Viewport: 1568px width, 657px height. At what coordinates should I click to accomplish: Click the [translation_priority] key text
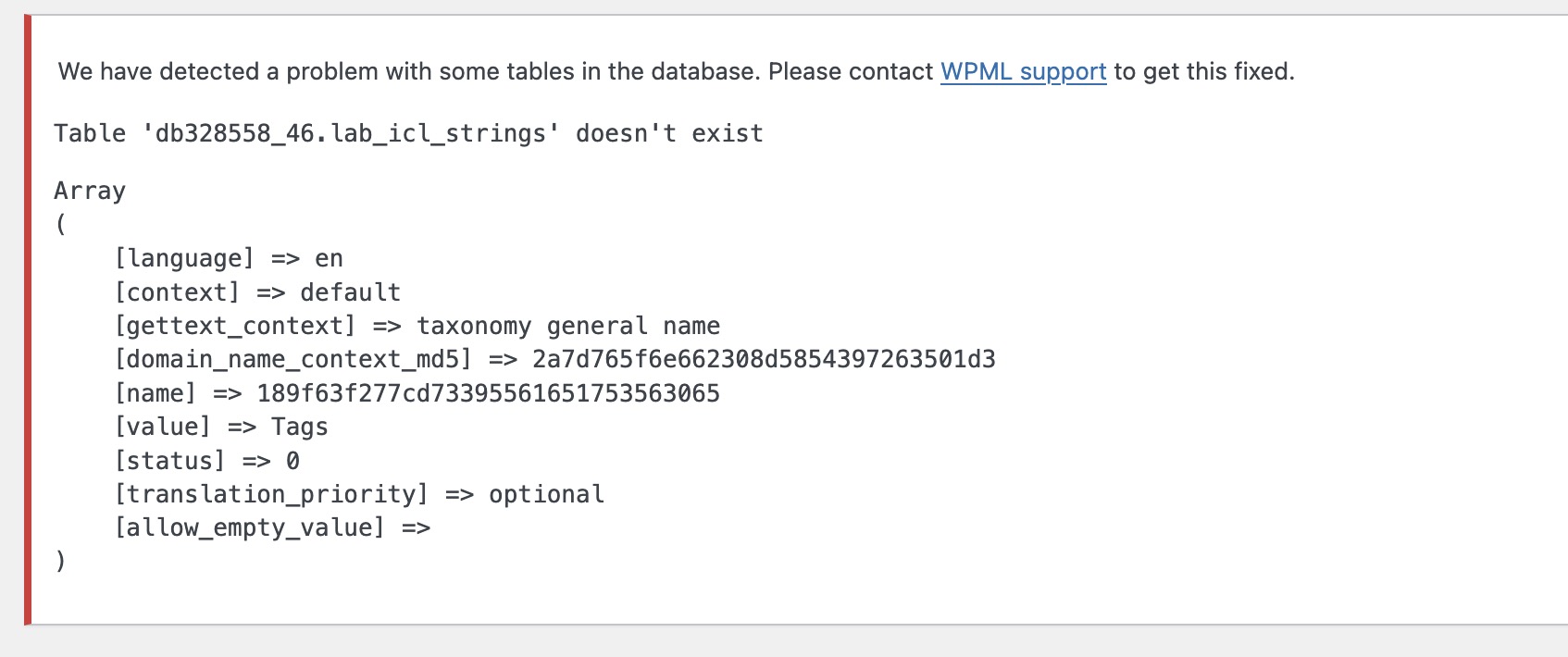tap(271, 494)
